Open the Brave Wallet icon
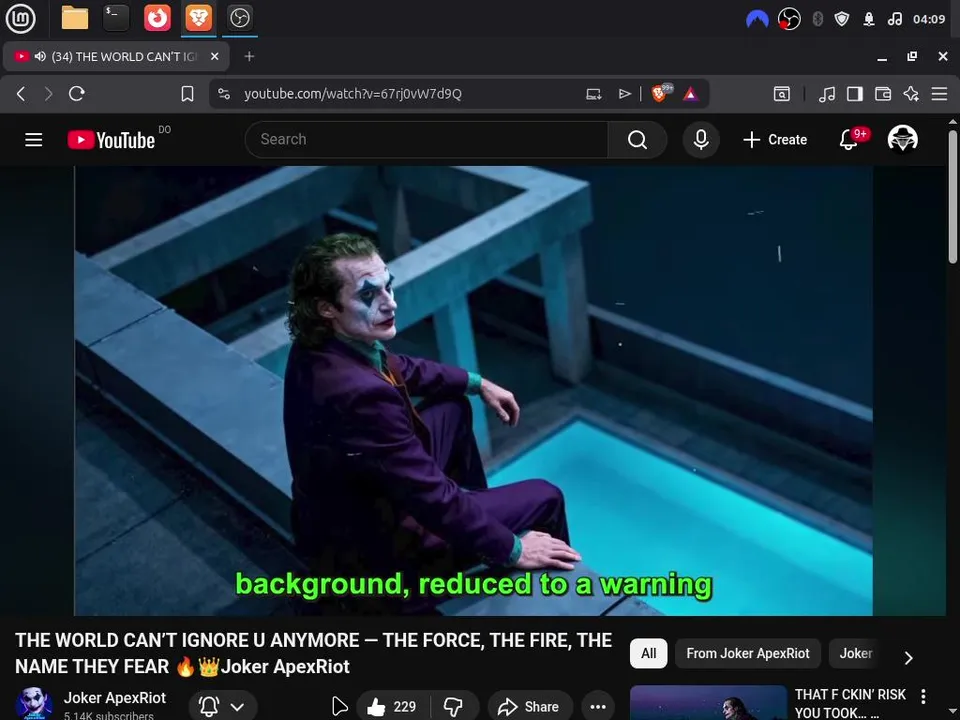This screenshot has height=720, width=960. point(883,94)
